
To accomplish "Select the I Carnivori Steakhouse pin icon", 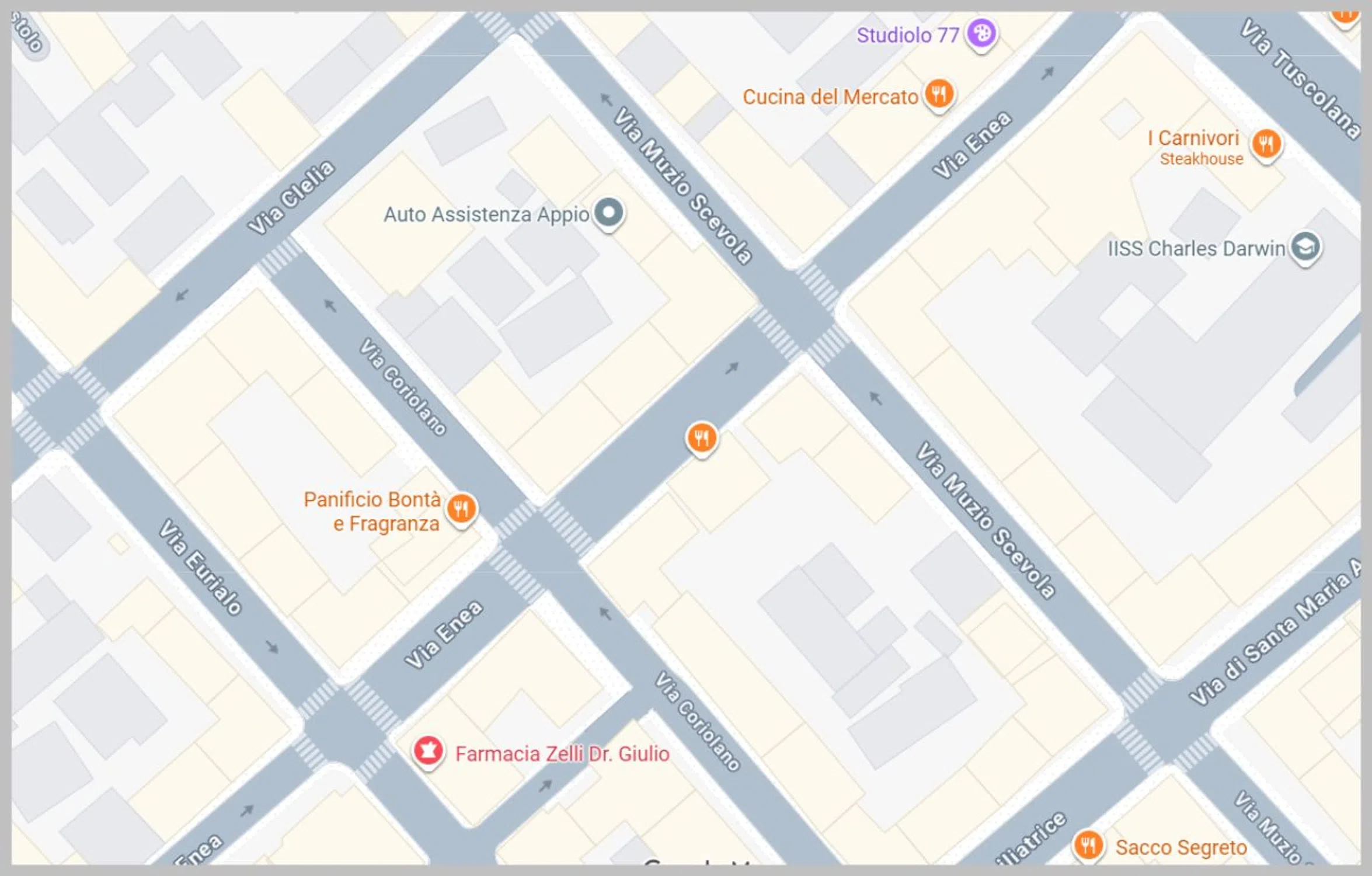I will click(1266, 144).
